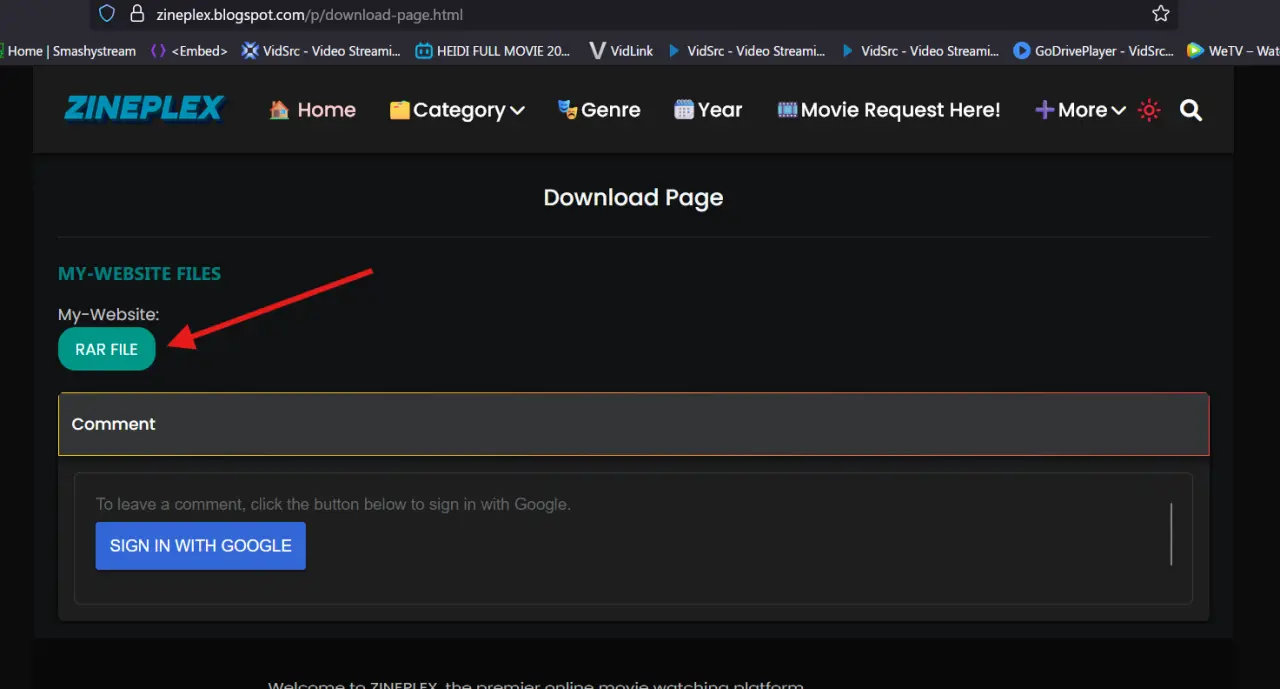
Task: Click the Comment section header
Action: click(x=634, y=424)
